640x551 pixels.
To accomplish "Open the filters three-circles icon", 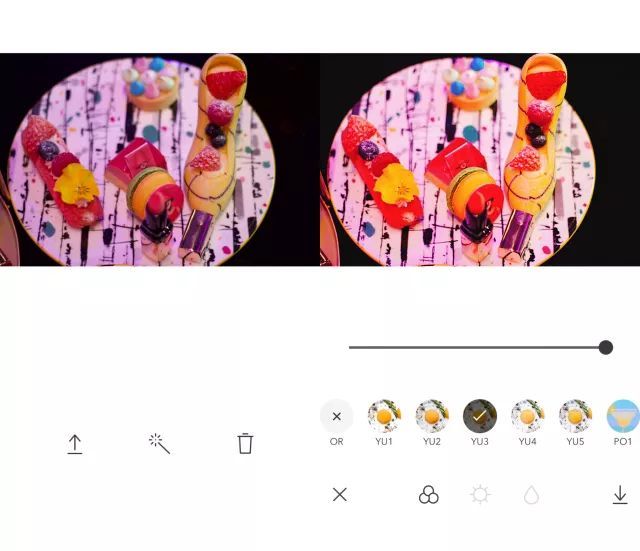I will click(429, 495).
